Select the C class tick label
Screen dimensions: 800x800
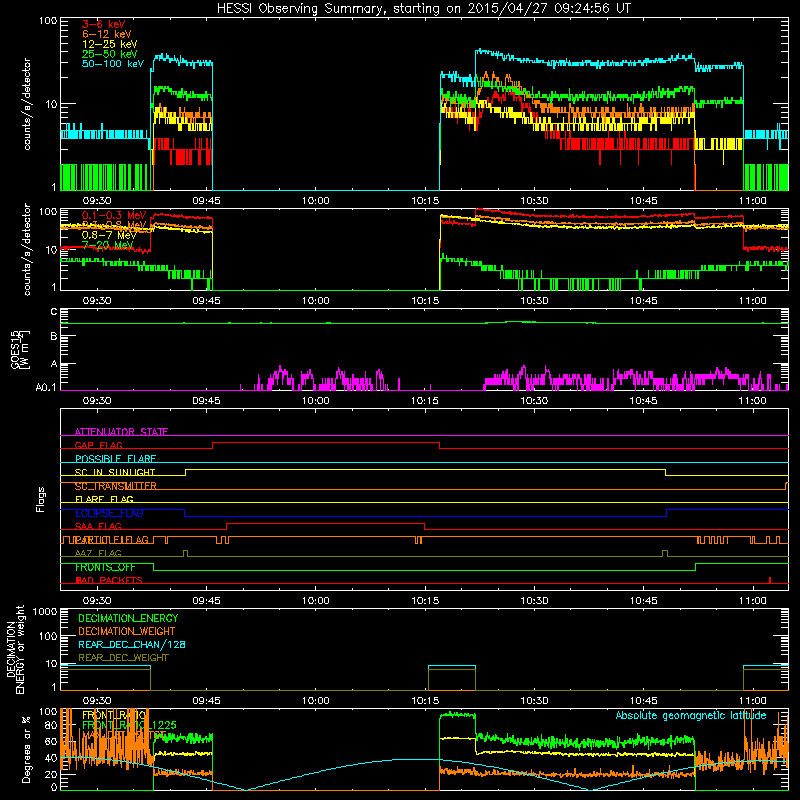54,312
